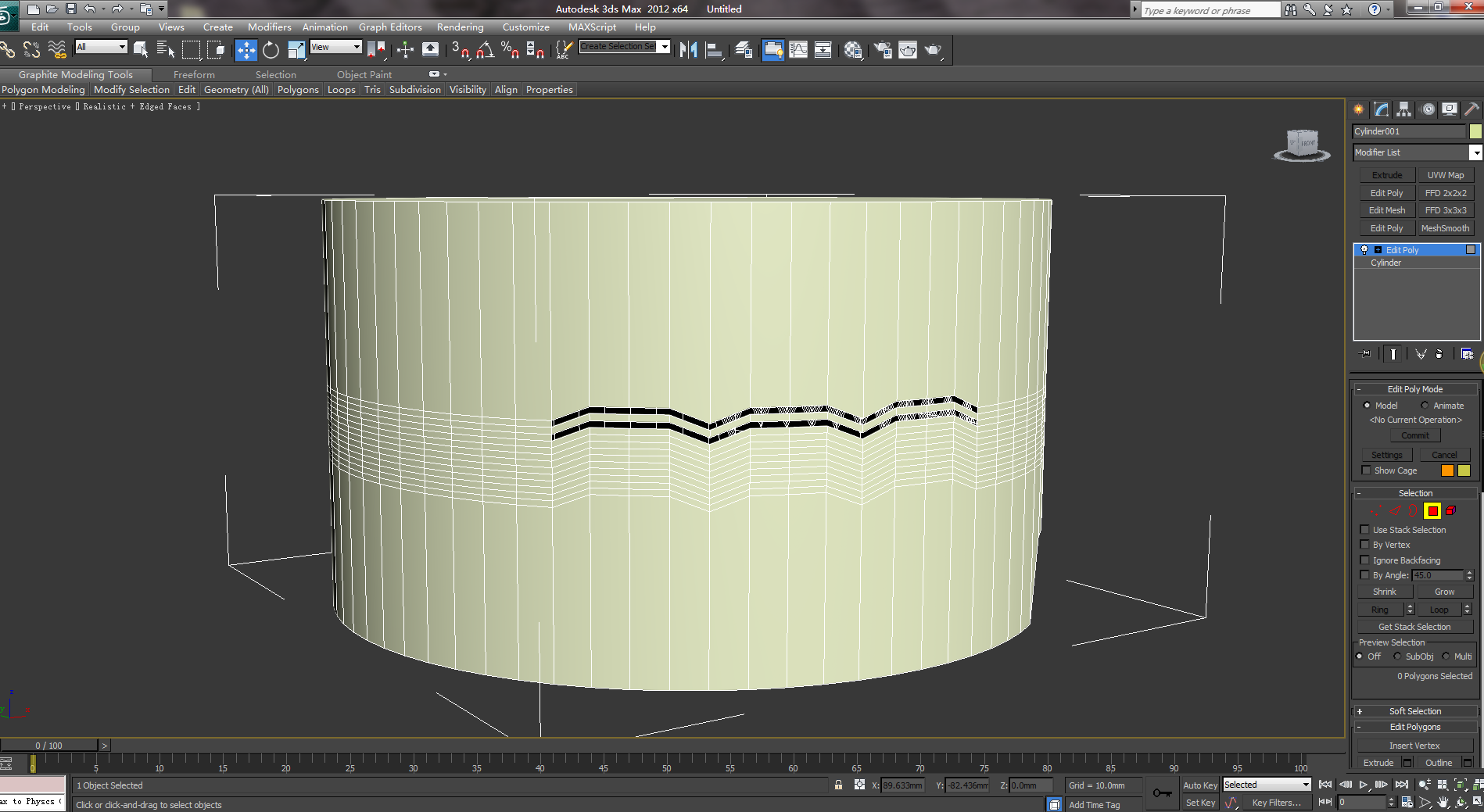
Task: Open the selection filter All dropdown
Action: [x=101, y=47]
